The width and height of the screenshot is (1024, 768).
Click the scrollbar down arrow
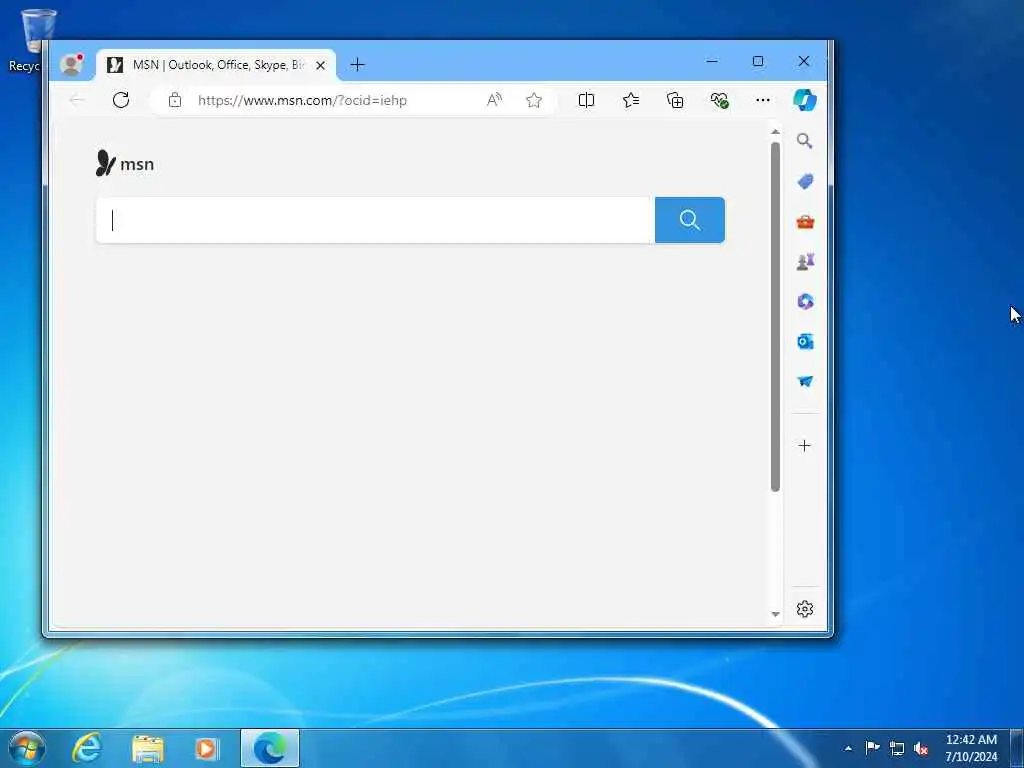(x=775, y=614)
